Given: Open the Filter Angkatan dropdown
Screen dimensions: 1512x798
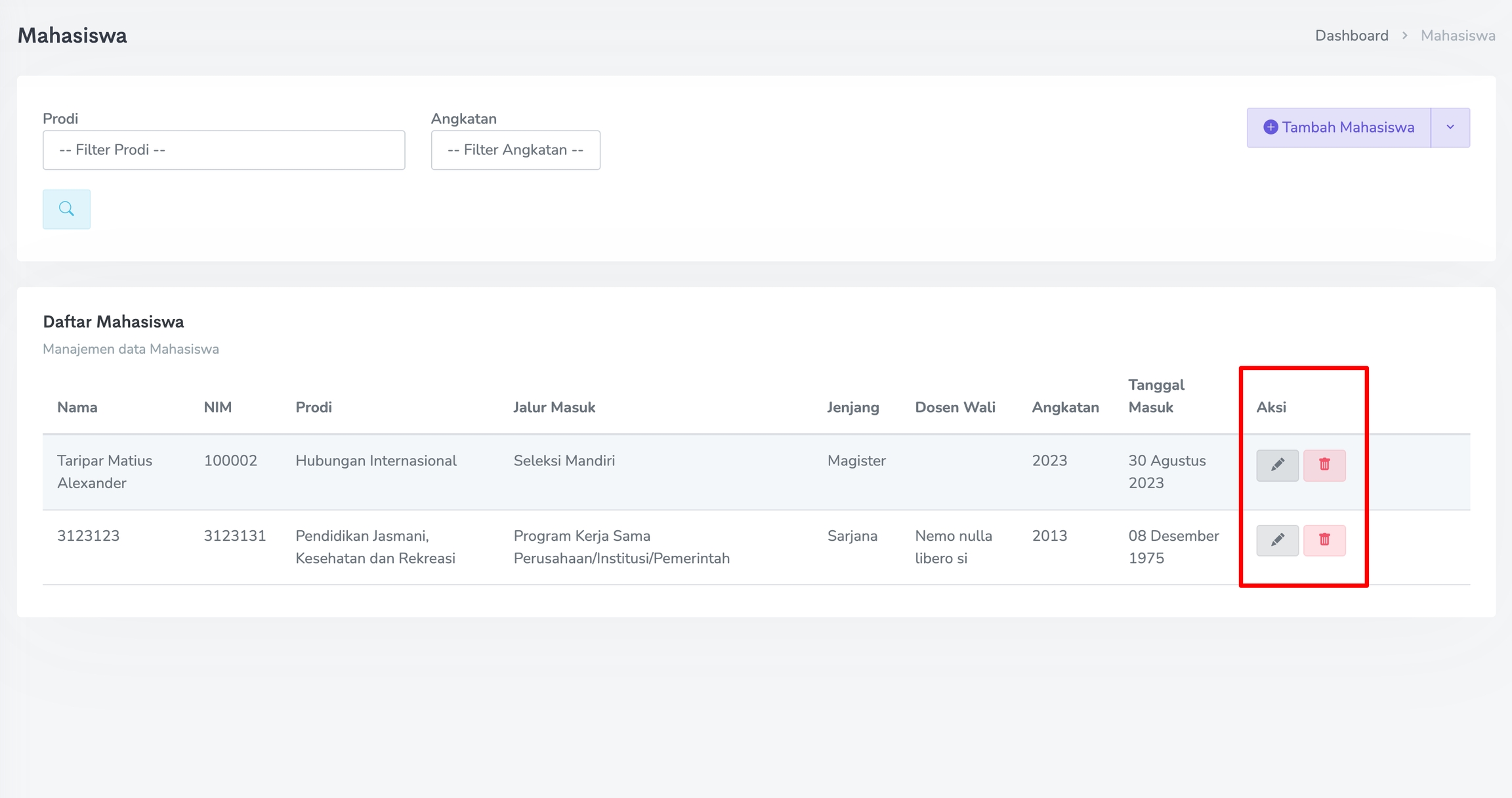Looking at the screenshot, I should (x=515, y=150).
